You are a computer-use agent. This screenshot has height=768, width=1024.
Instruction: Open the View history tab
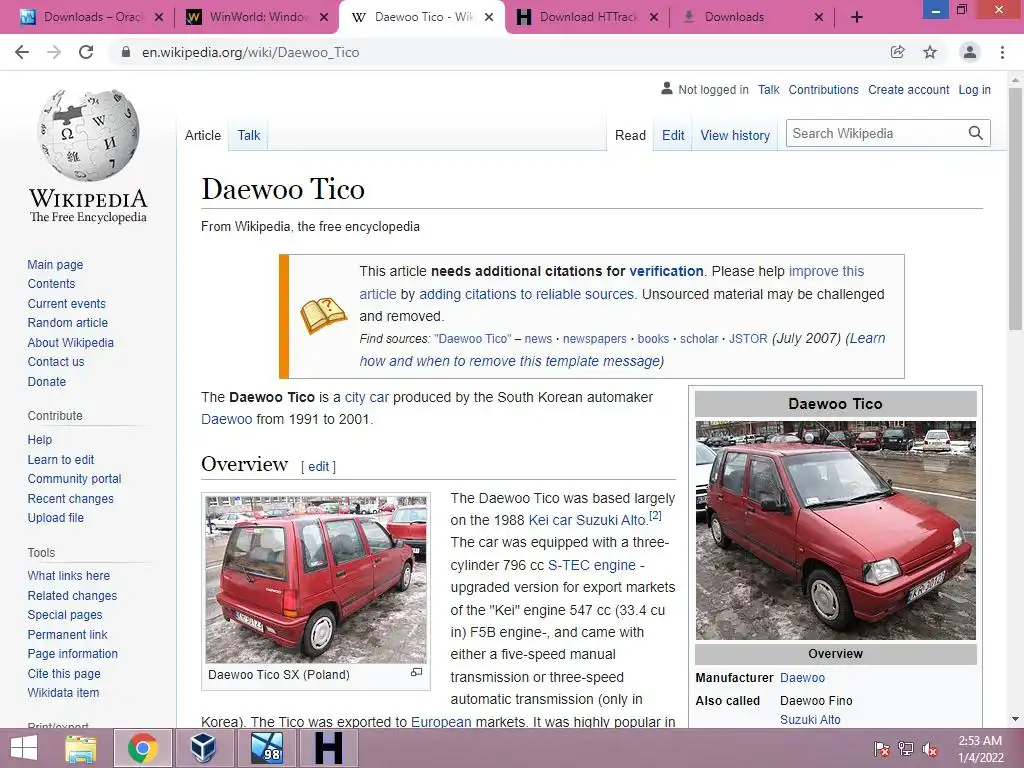(735, 135)
